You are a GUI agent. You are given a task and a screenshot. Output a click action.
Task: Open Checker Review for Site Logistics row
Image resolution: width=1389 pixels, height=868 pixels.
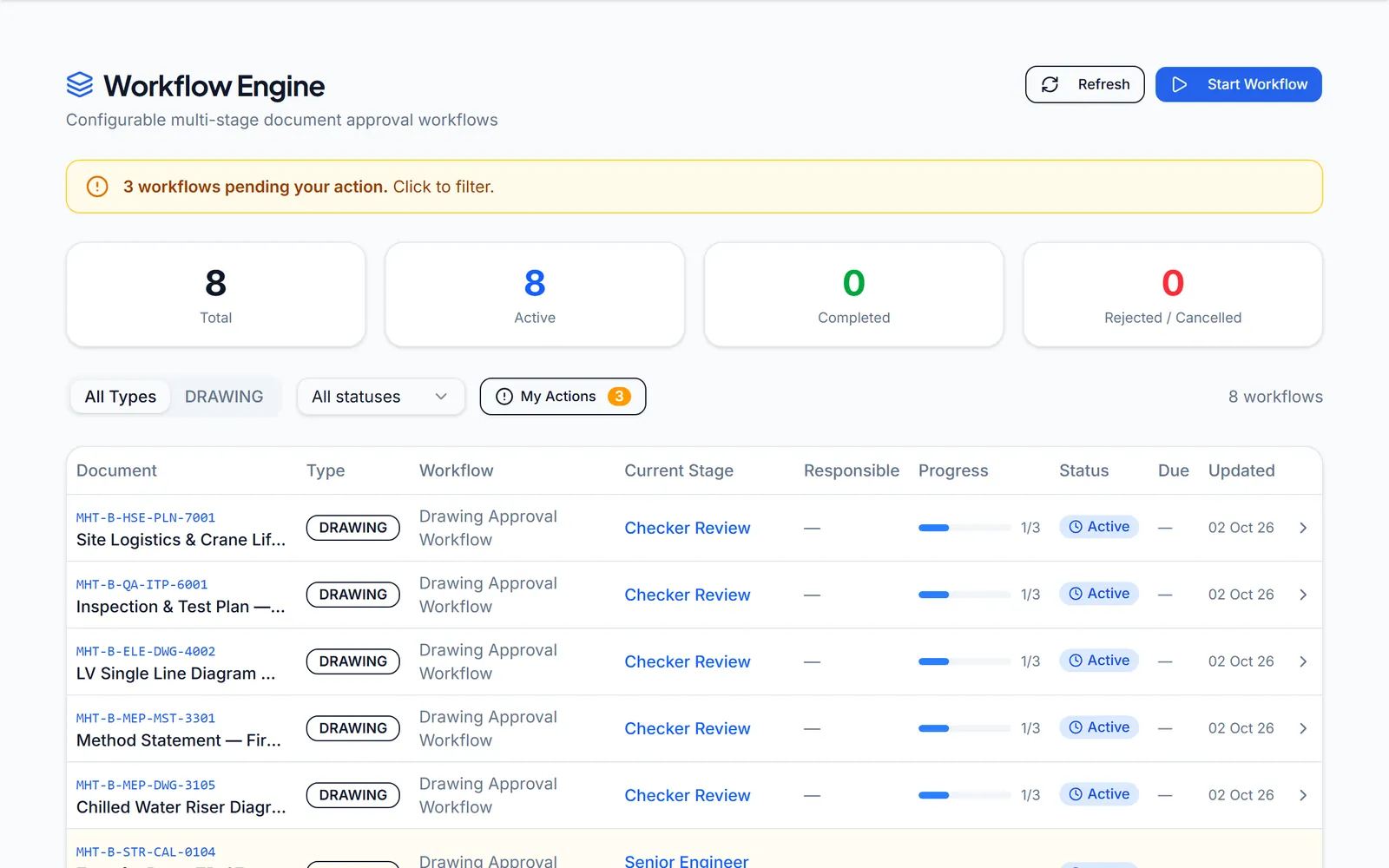click(x=688, y=528)
